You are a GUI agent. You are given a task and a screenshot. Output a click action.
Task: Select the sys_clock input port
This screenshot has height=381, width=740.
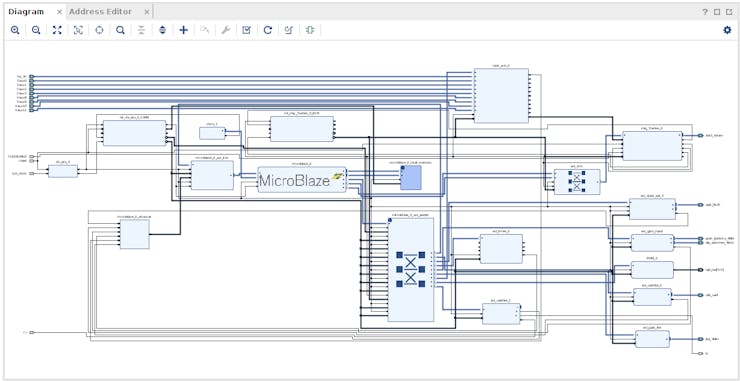coord(32,173)
